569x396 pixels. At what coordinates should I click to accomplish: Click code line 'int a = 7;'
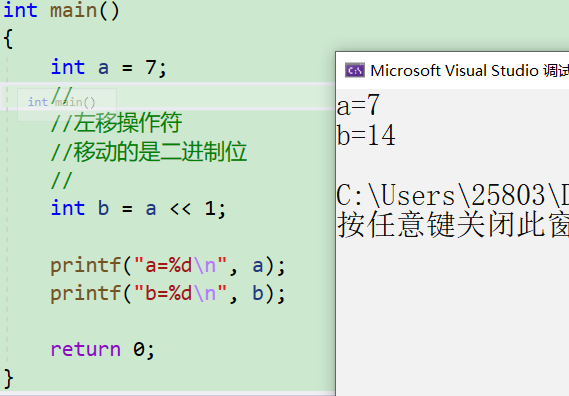109,68
